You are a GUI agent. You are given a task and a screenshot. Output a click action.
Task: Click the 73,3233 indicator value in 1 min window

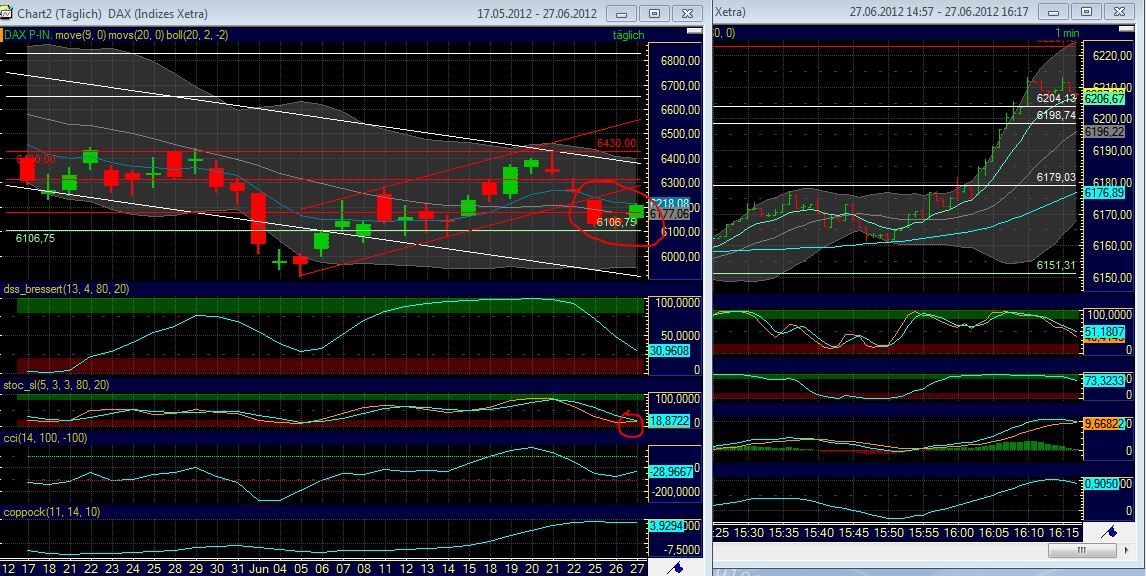click(x=1103, y=382)
